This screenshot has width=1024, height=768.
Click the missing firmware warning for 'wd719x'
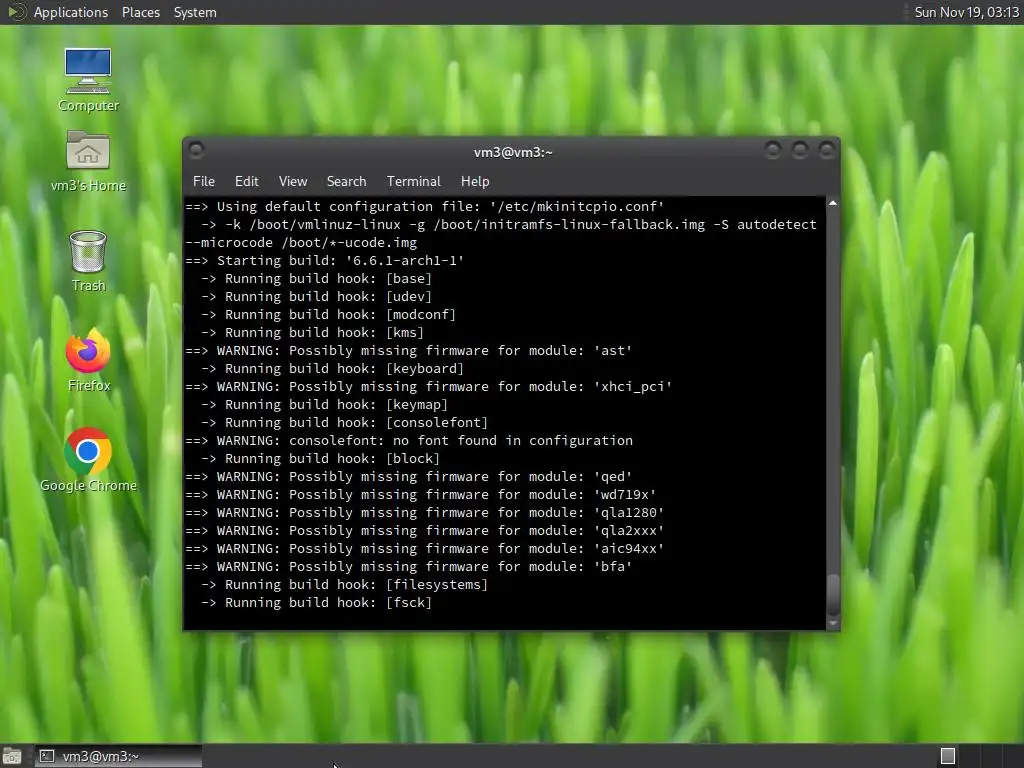point(421,495)
